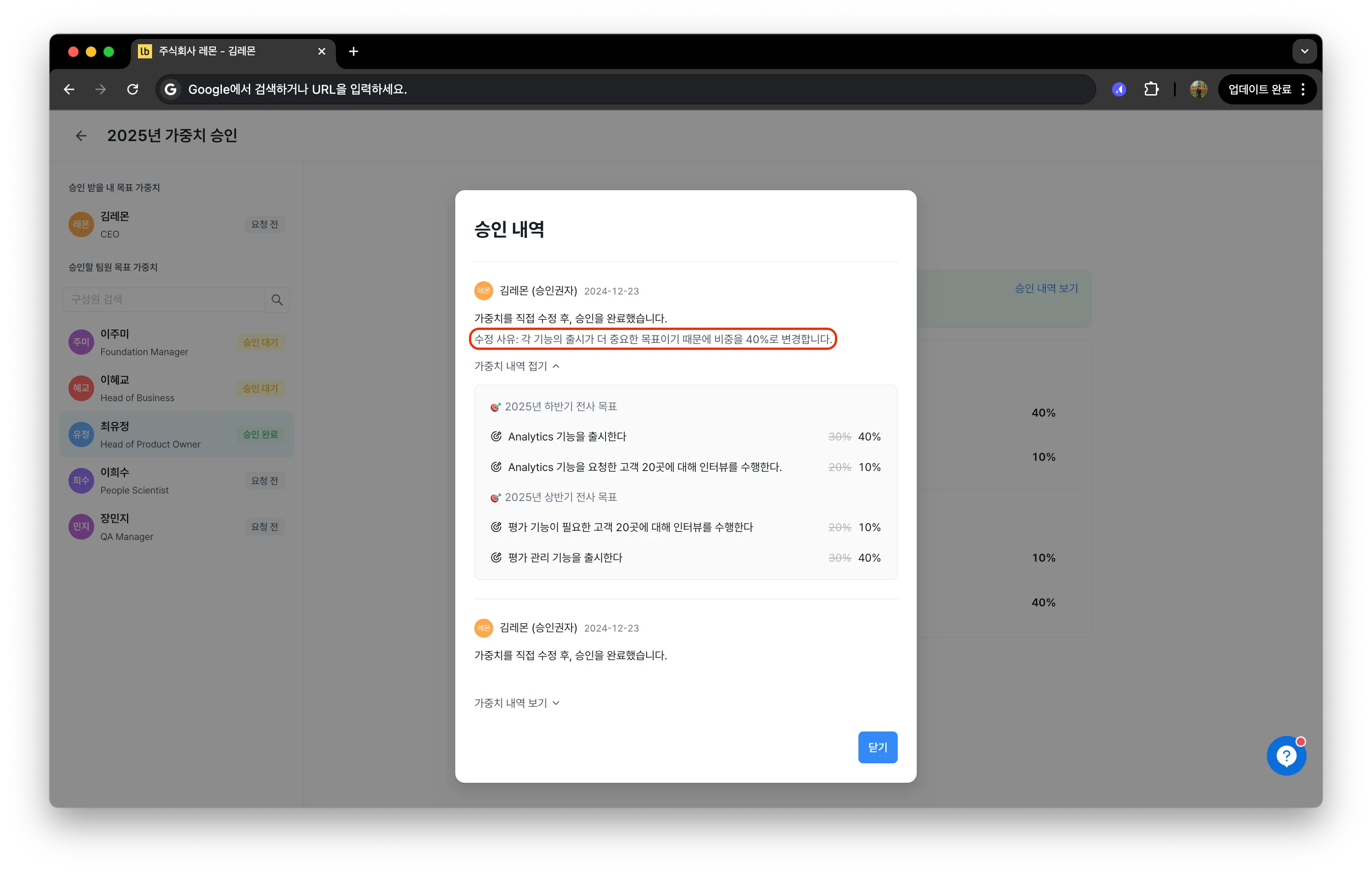Click the Google search address bar

[x=625, y=89]
